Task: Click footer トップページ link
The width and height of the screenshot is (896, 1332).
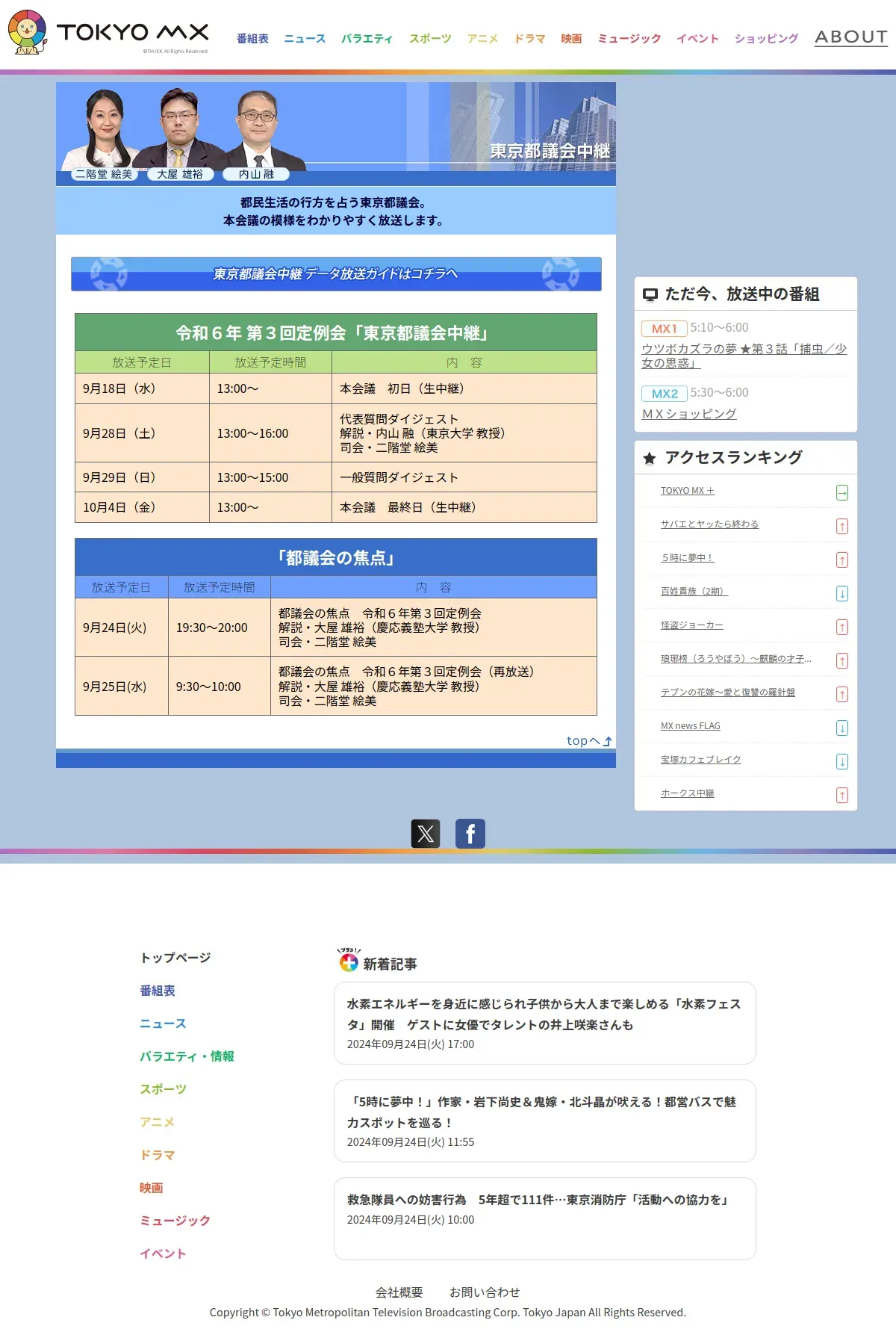Action: (x=175, y=958)
